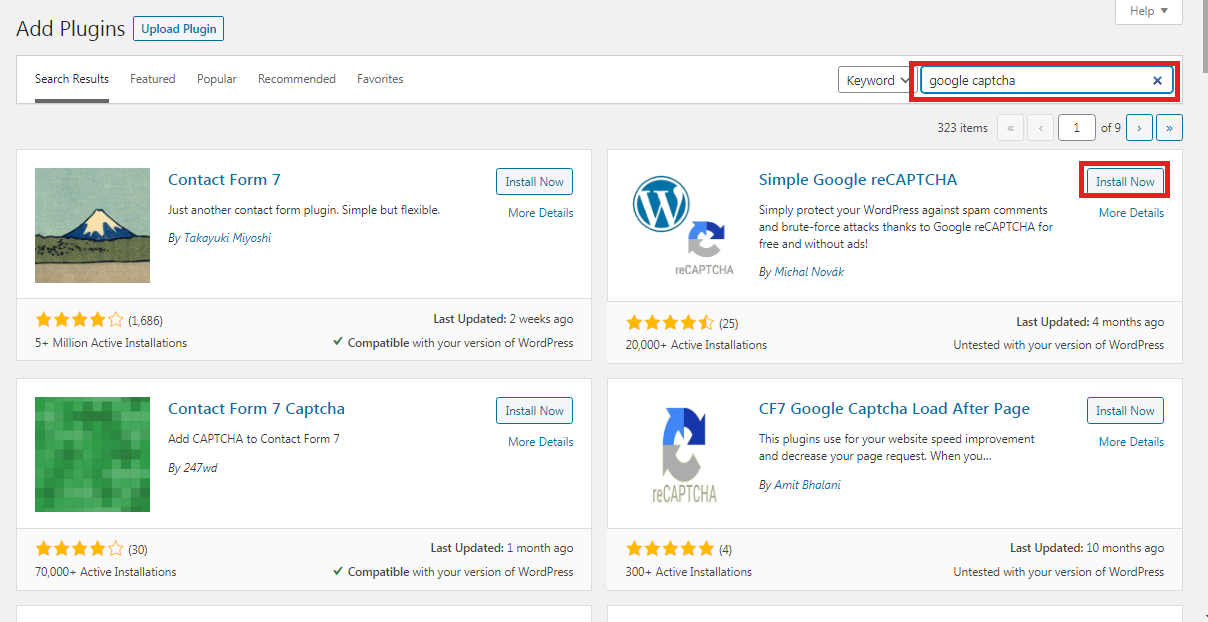1208x622 pixels.
Task: Click the Contact Form 7 star rating
Action: [79, 320]
